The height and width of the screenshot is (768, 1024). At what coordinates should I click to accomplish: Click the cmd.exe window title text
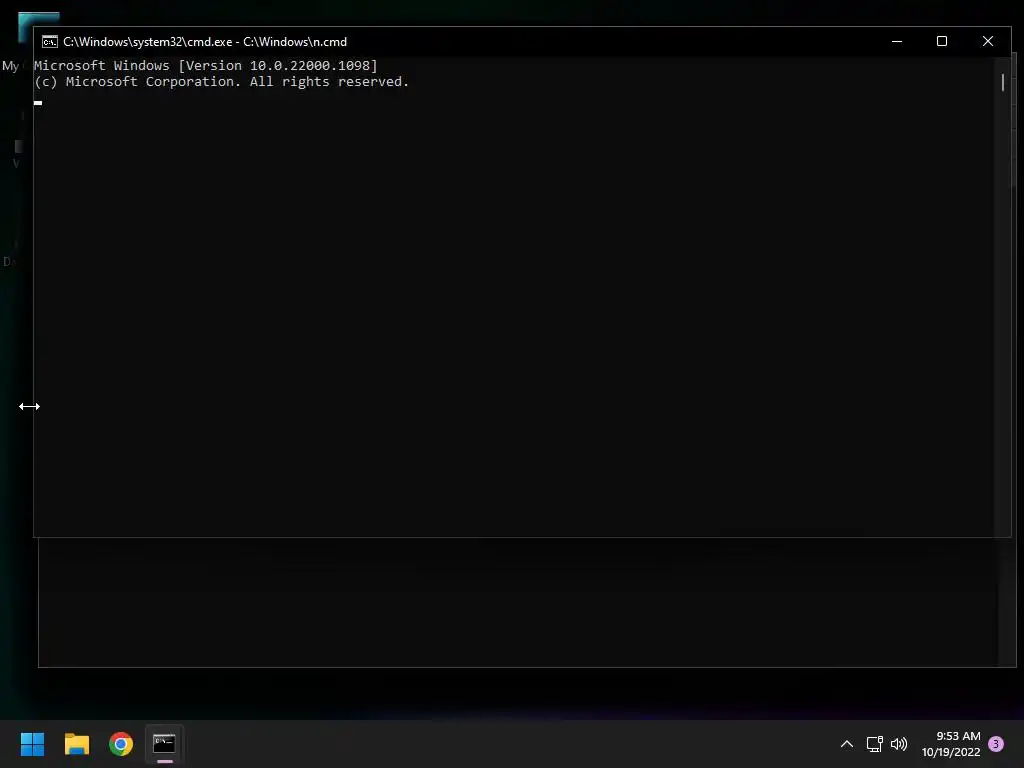pos(205,42)
